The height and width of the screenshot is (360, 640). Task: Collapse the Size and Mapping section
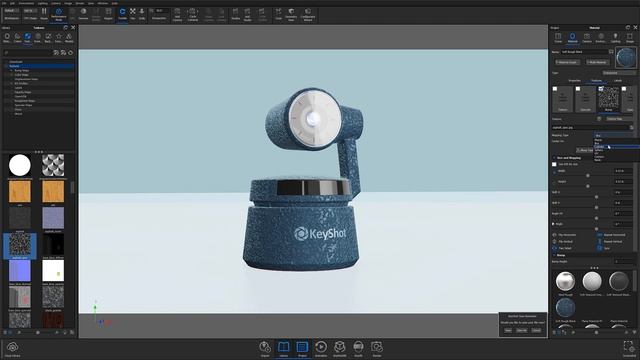(x=554, y=158)
